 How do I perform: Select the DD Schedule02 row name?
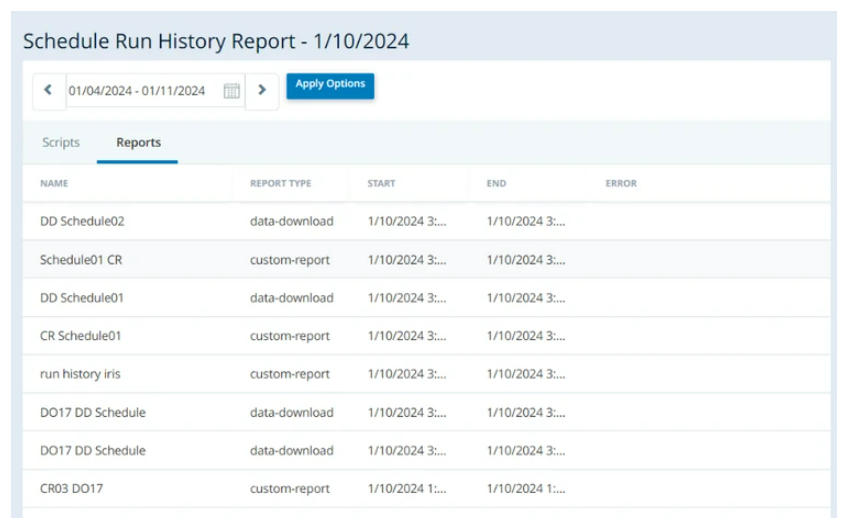click(x=82, y=221)
